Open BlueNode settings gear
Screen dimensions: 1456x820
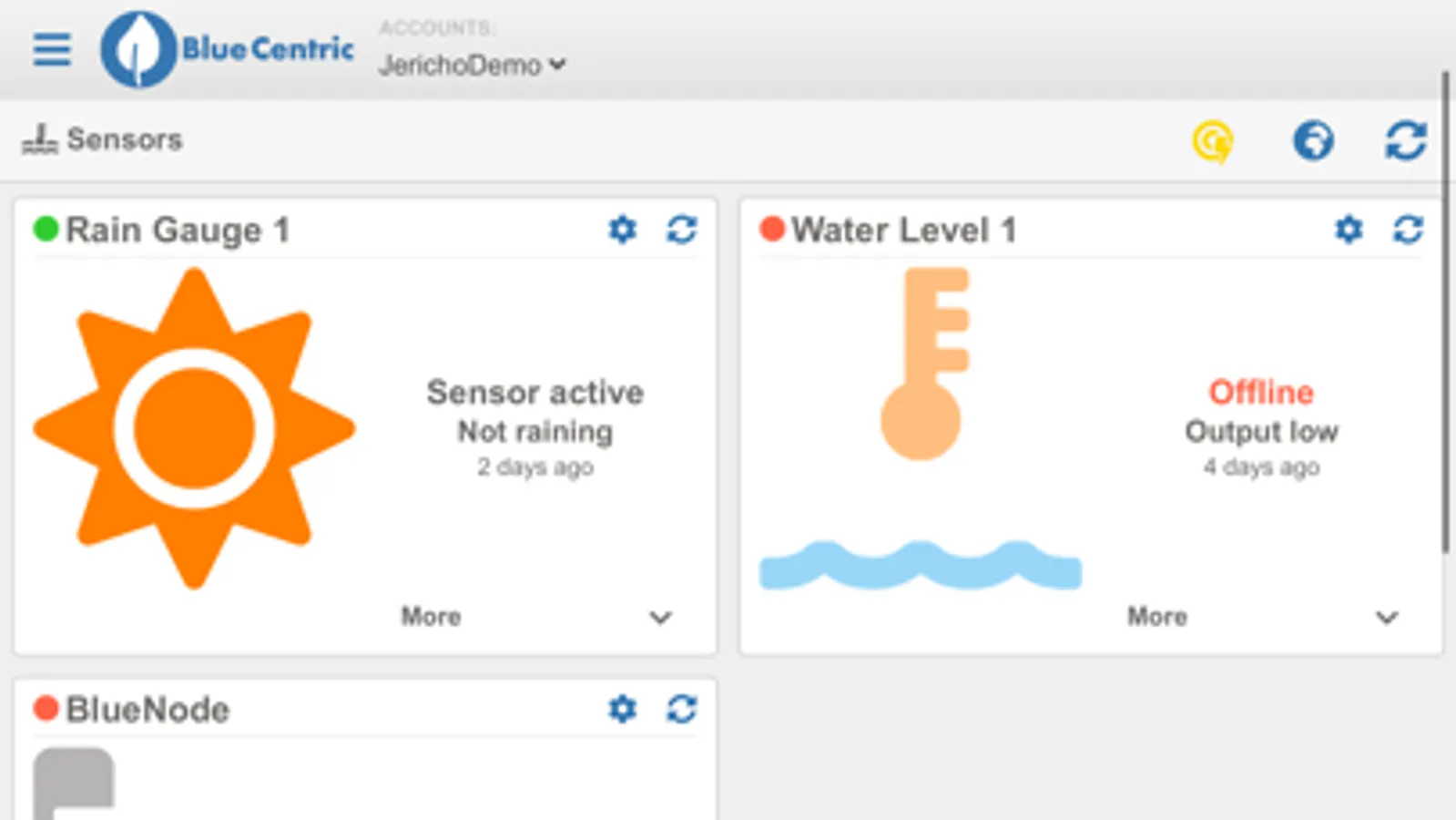pos(623,709)
